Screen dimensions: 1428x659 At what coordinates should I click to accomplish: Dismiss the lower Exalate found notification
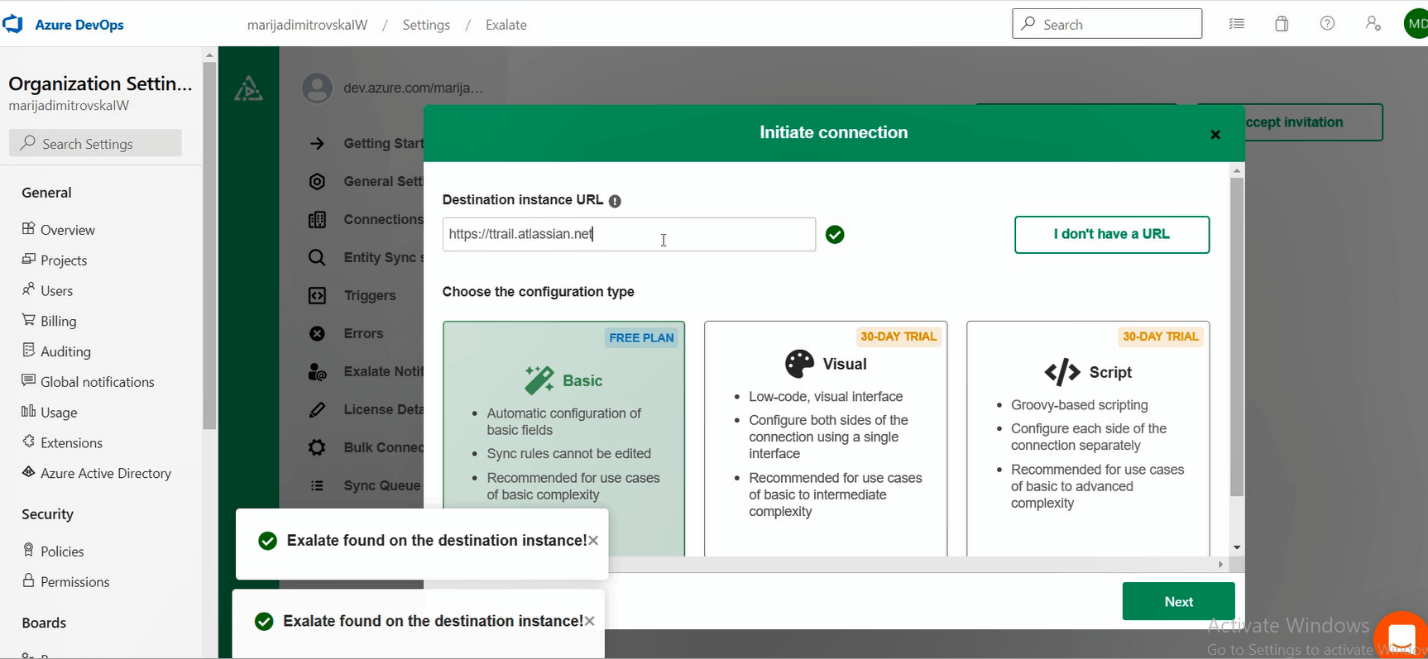589,621
